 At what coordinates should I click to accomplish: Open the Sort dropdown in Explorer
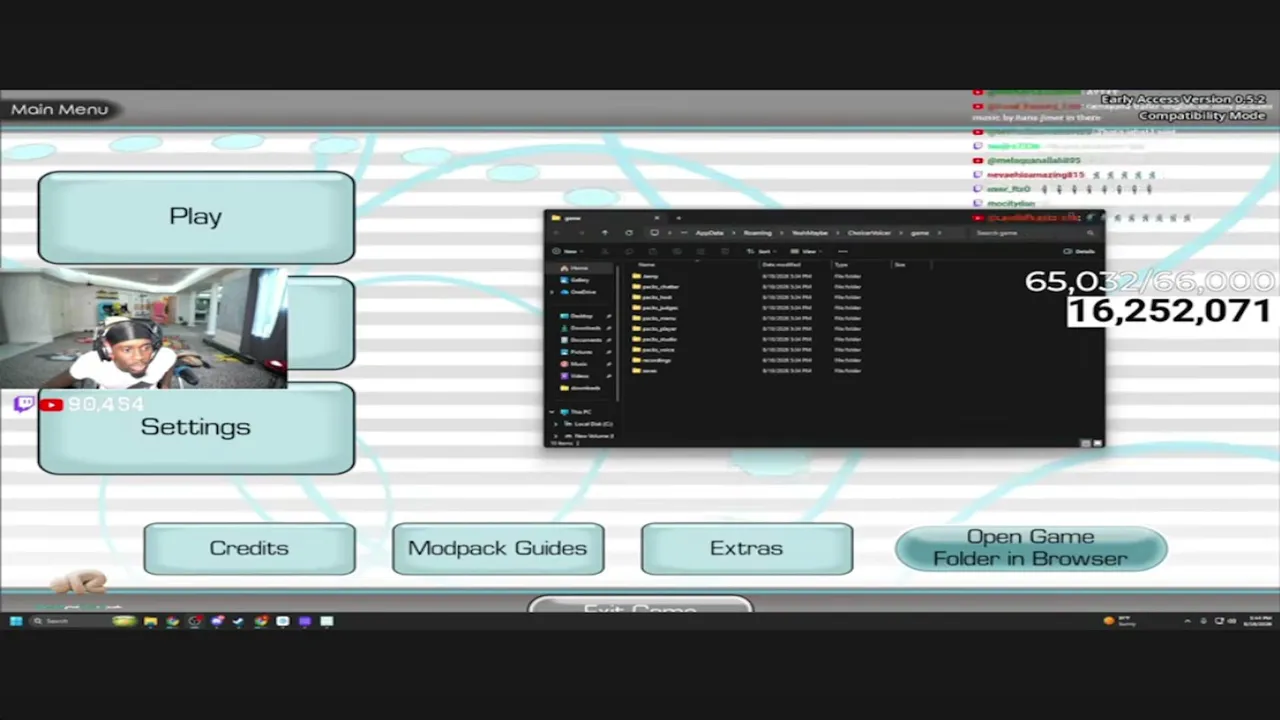(x=764, y=251)
